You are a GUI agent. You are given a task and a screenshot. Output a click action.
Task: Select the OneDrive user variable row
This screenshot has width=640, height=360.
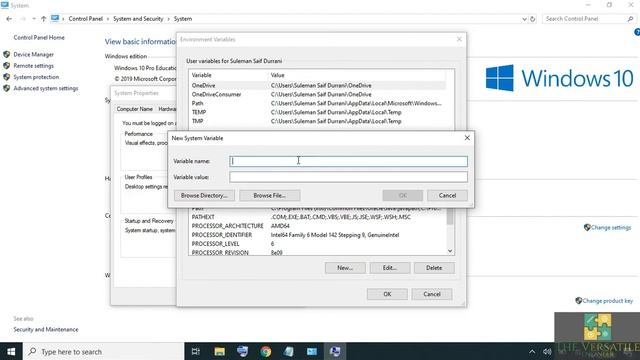point(318,85)
